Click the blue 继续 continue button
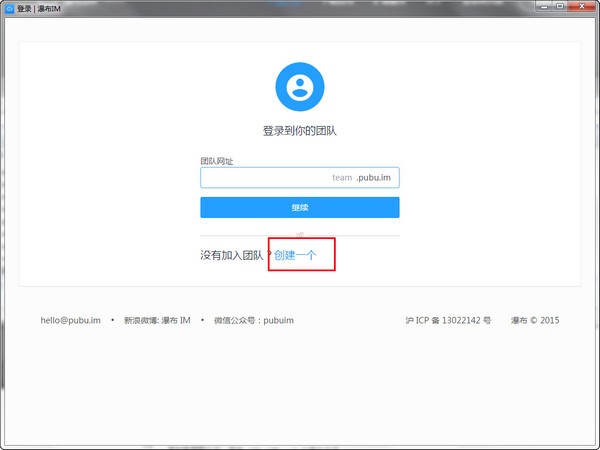 click(x=300, y=207)
